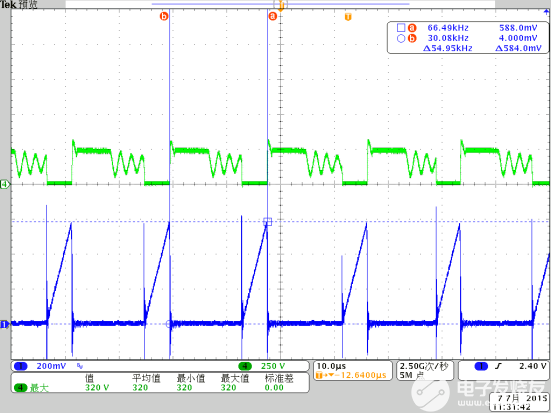The height and width of the screenshot is (413, 551).
Task: Click the orange trigger position T marker
Action: click(x=348, y=17)
